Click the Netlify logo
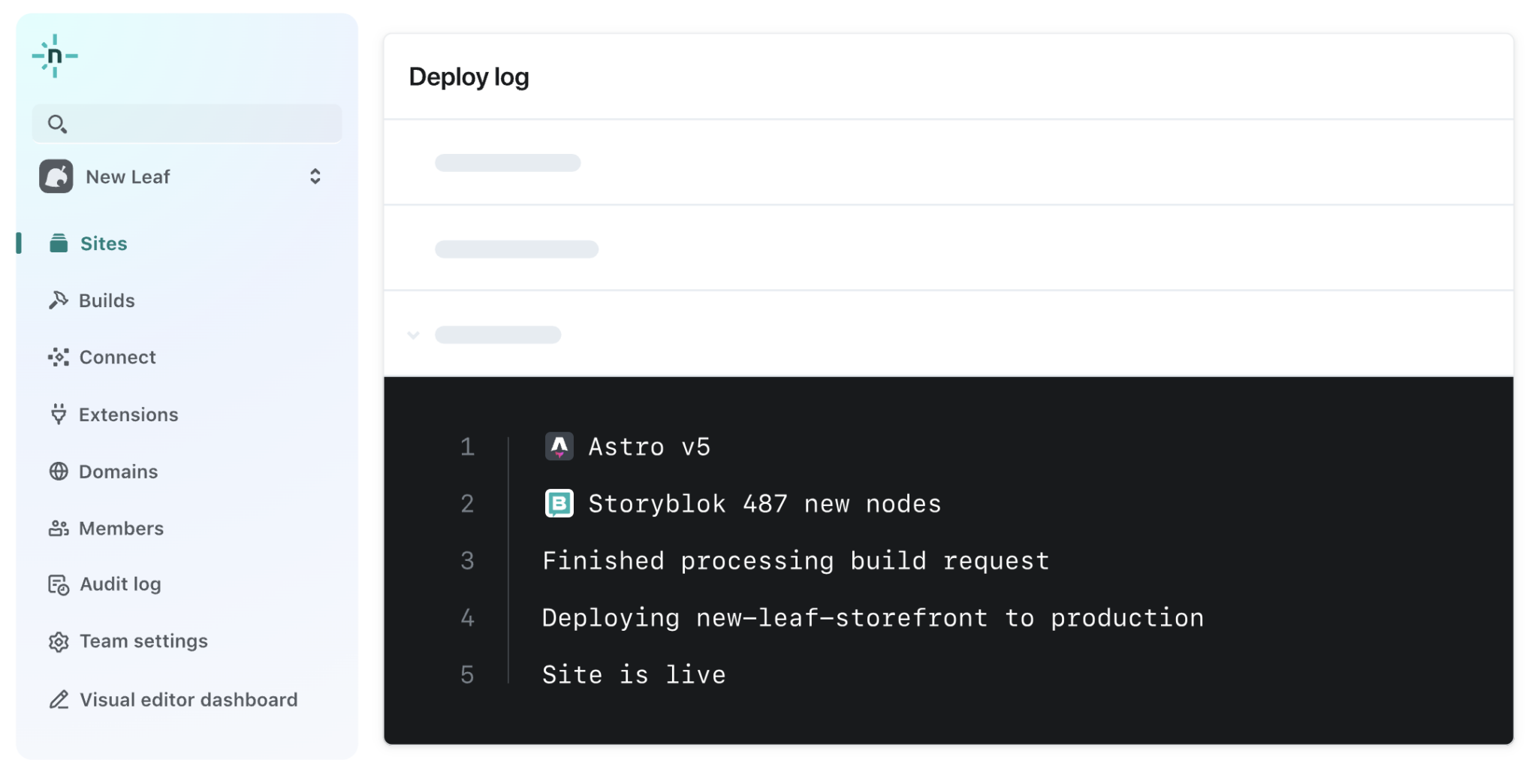The width and height of the screenshot is (1538, 784). 53,55
